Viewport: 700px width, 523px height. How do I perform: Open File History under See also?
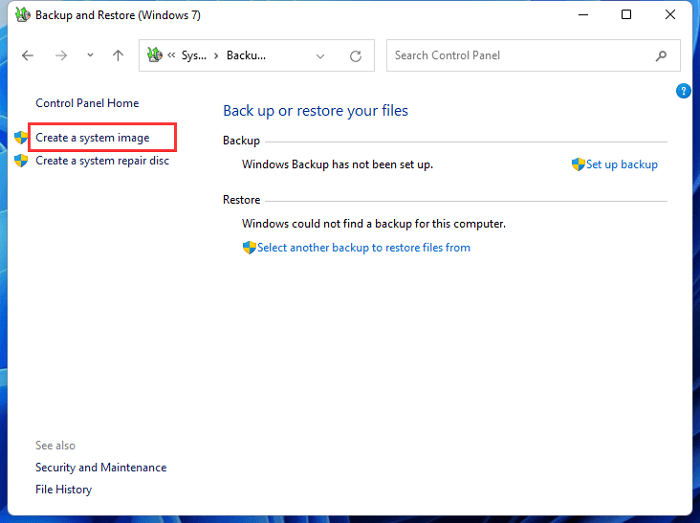pyautogui.click(x=63, y=489)
